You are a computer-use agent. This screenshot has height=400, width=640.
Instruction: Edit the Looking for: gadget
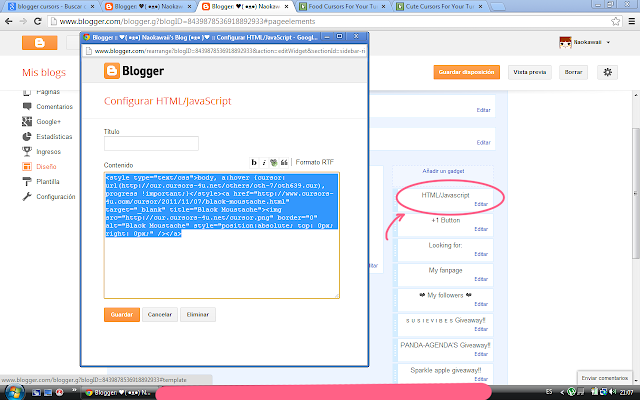point(481,254)
